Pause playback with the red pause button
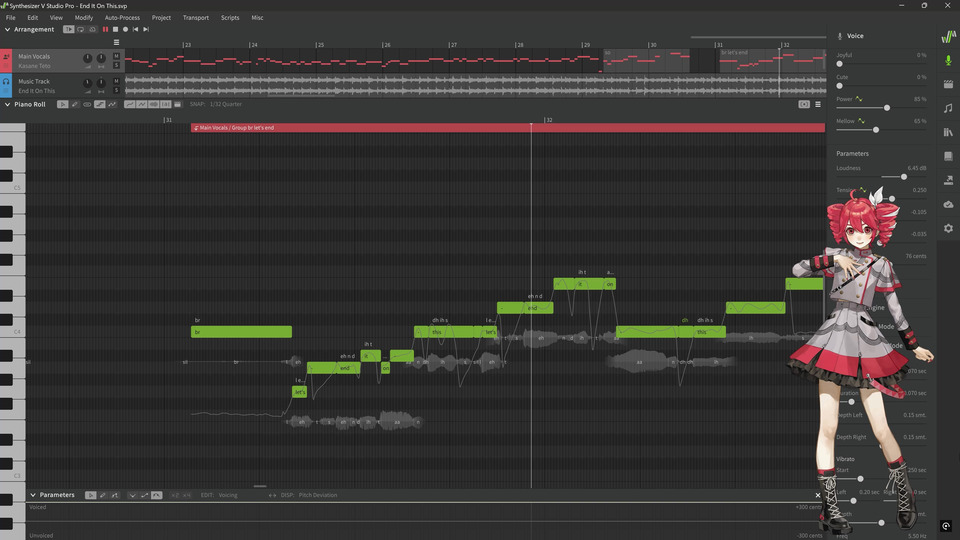This screenshot has width=960, height=540. [x=105, y=29]
